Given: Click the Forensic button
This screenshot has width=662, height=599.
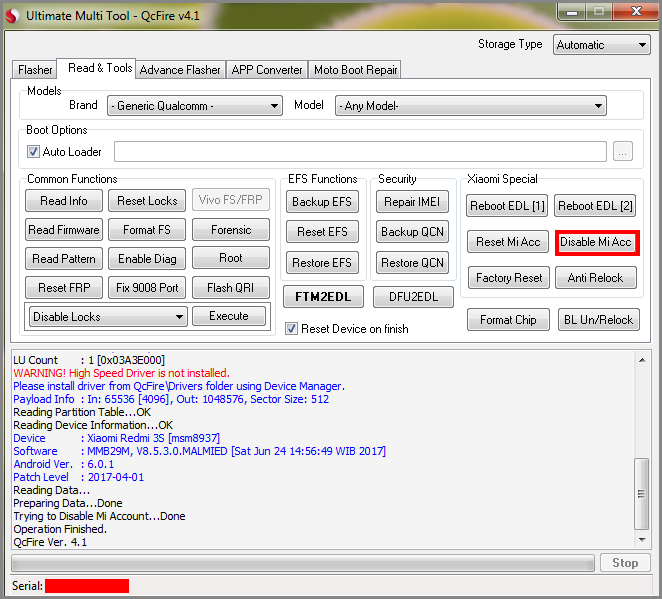Looking at the screenshot, I should pyautogui.click(x=231, y=230).
